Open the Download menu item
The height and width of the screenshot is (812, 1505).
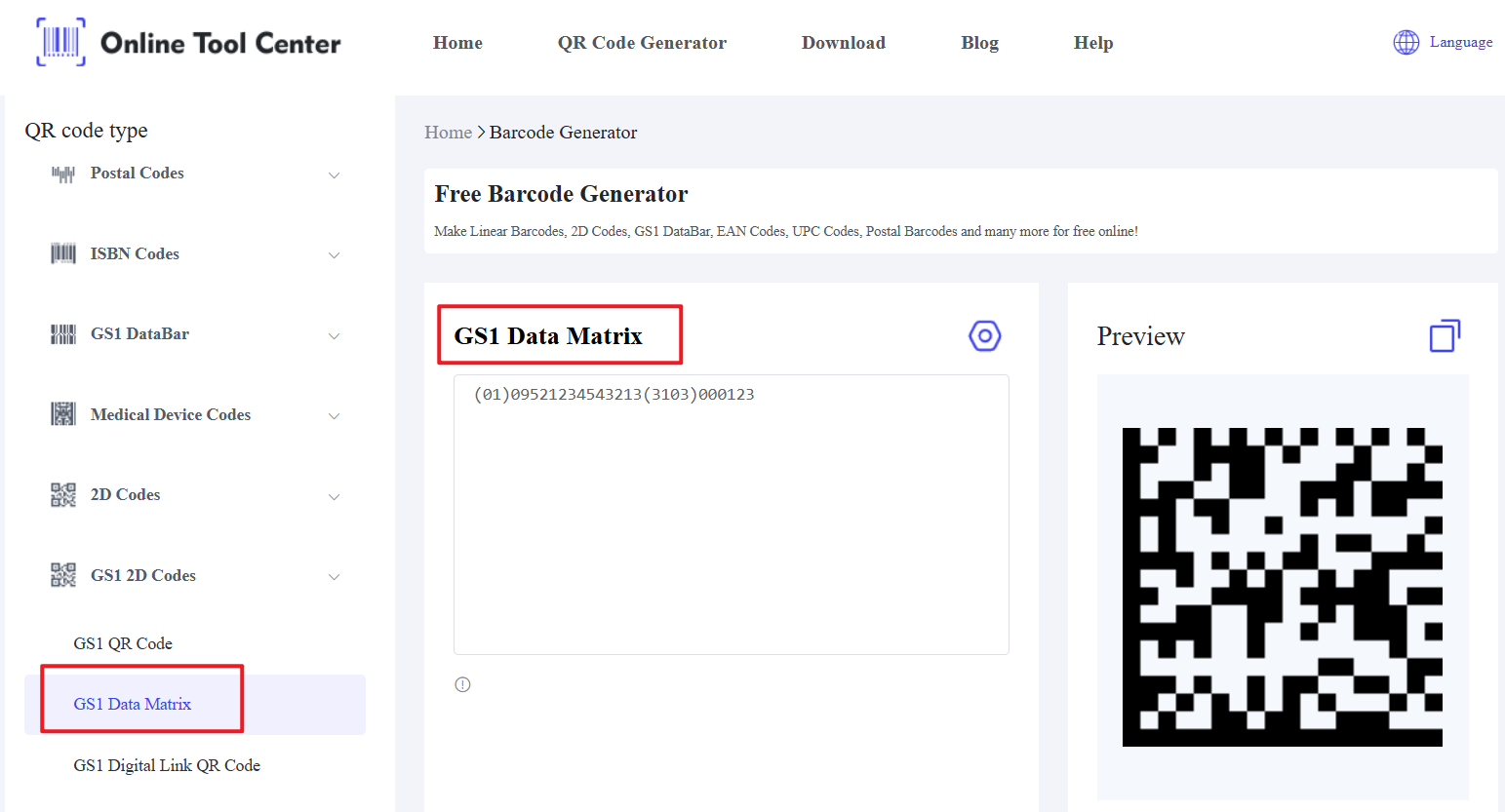[x=844, y=43]
